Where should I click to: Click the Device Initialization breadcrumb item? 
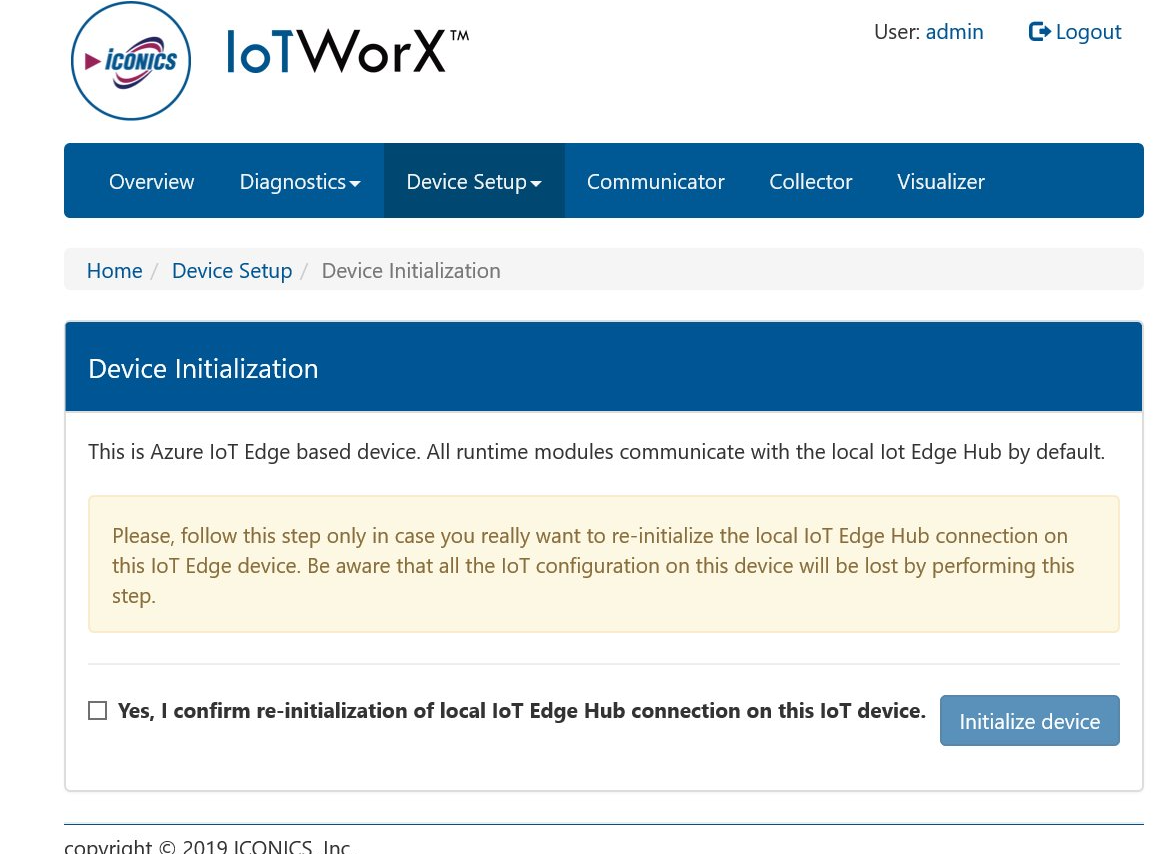pyautogui.click(x=410, y=271)
